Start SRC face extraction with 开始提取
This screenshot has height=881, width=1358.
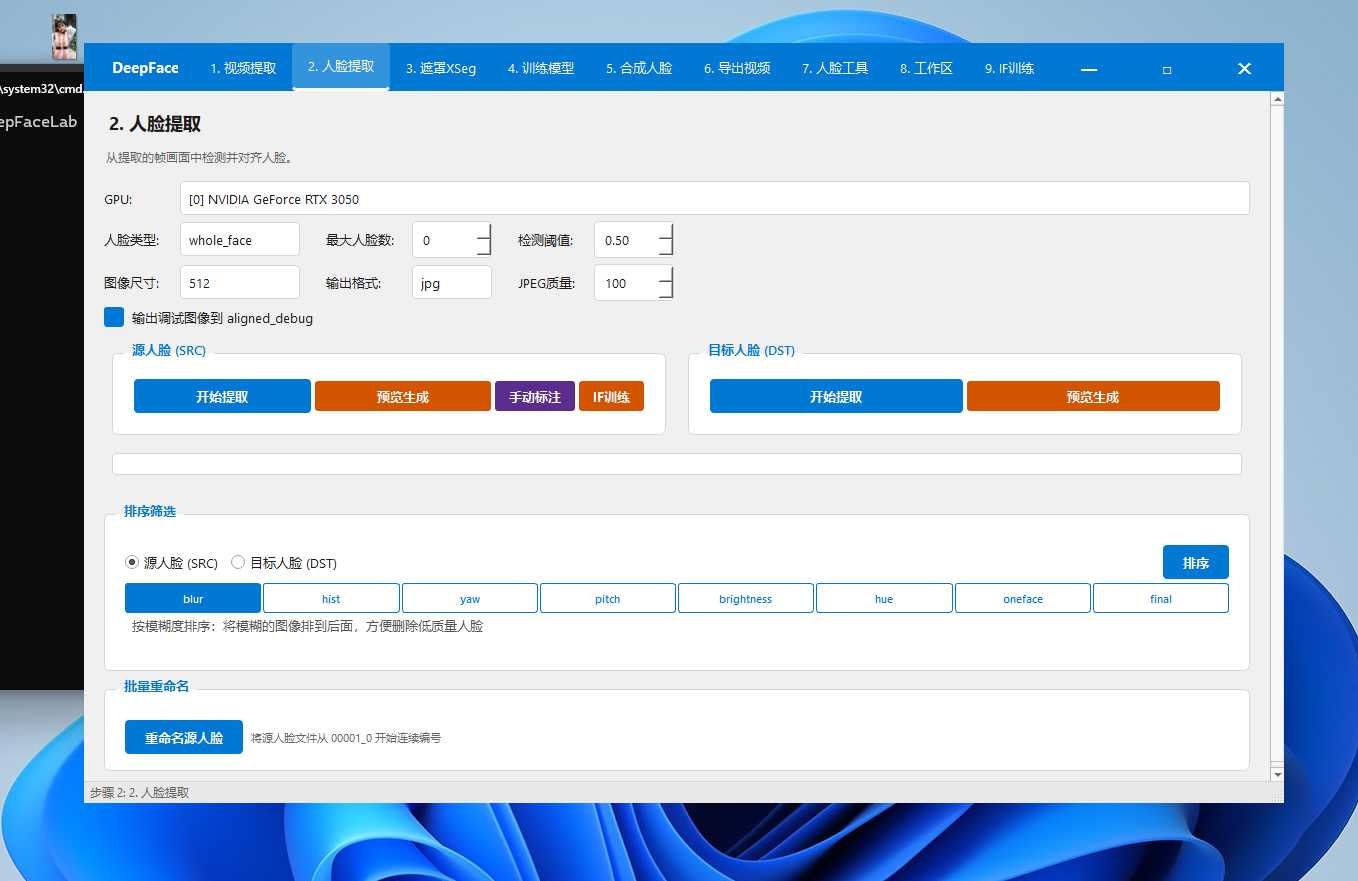click(222, 396)
